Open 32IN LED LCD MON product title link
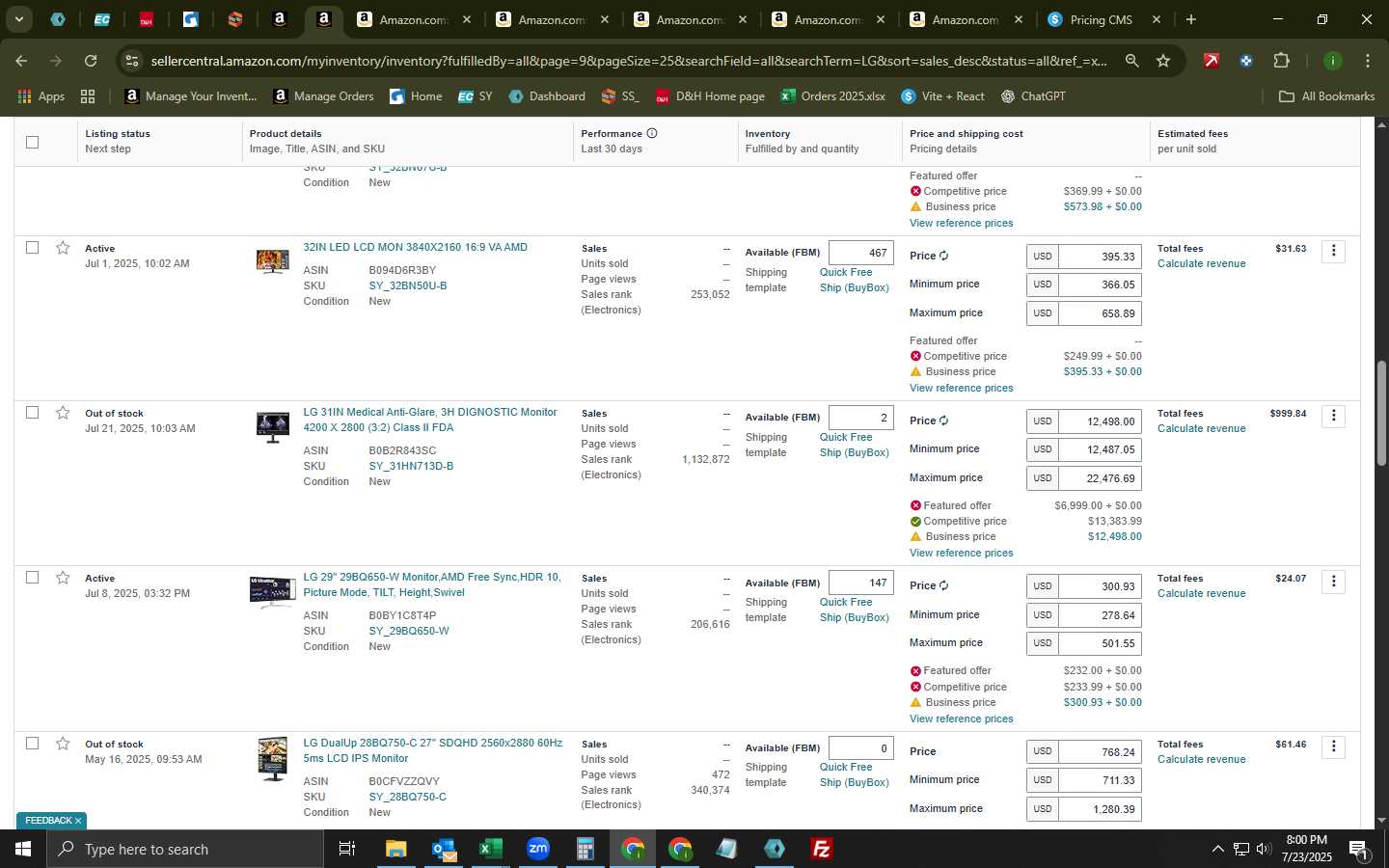Screen dimensions: 1389x868 coord(415,247)
